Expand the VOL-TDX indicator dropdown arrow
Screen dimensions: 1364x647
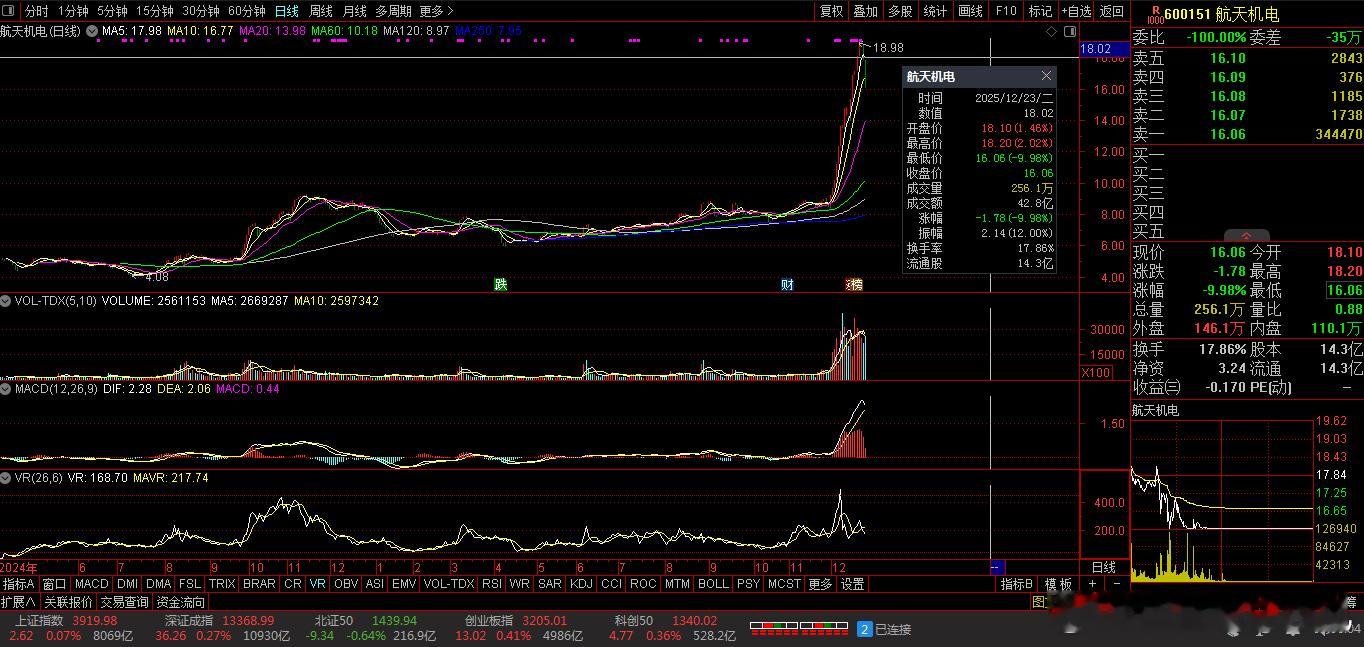pyautogui.click(x=6, y=300)
